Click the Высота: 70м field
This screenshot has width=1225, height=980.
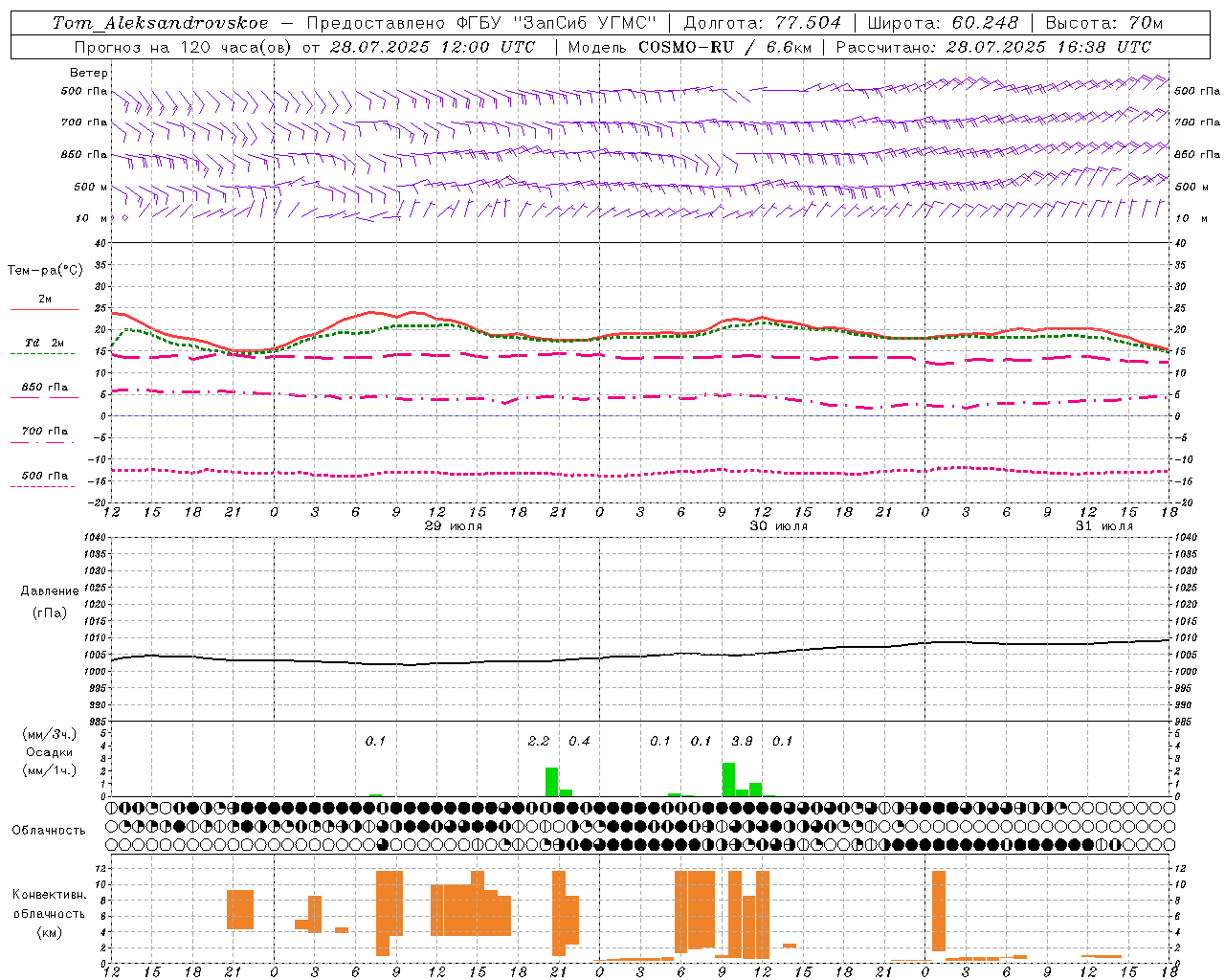point(1104,23)
